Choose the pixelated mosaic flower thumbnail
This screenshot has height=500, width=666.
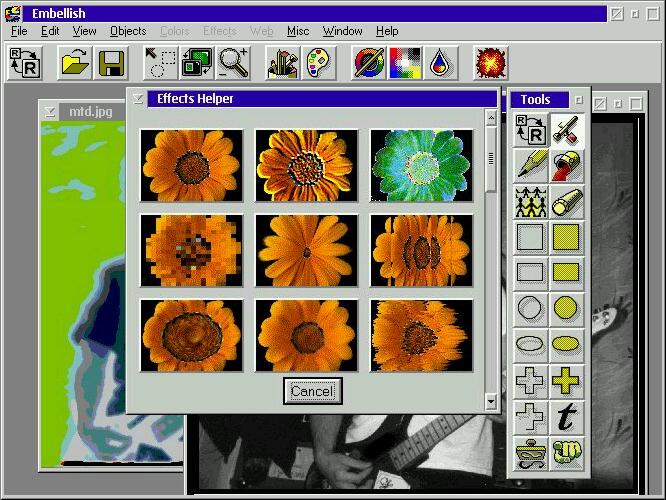pos(192,250)
